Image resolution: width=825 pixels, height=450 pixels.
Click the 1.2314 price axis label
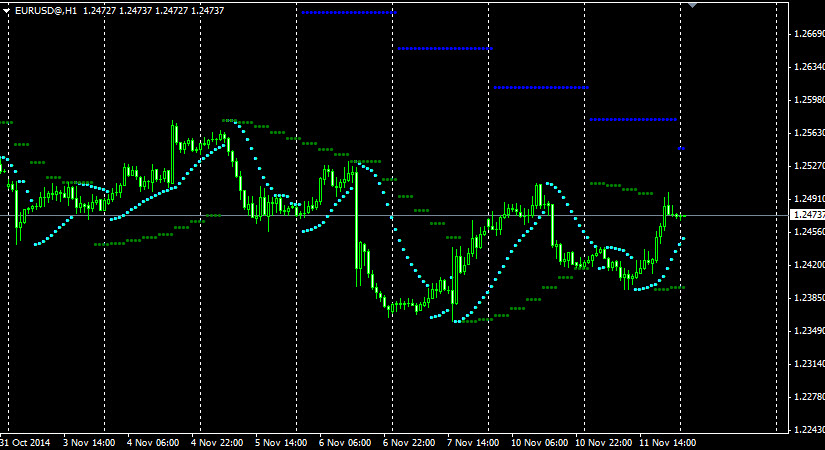click(809, 364)
